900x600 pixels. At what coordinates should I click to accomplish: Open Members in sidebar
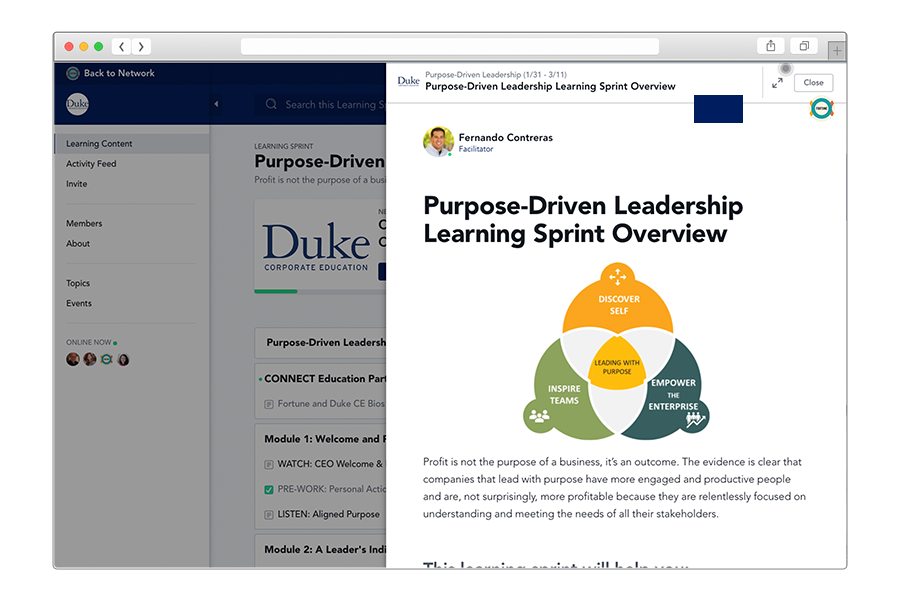pos(84,223)
